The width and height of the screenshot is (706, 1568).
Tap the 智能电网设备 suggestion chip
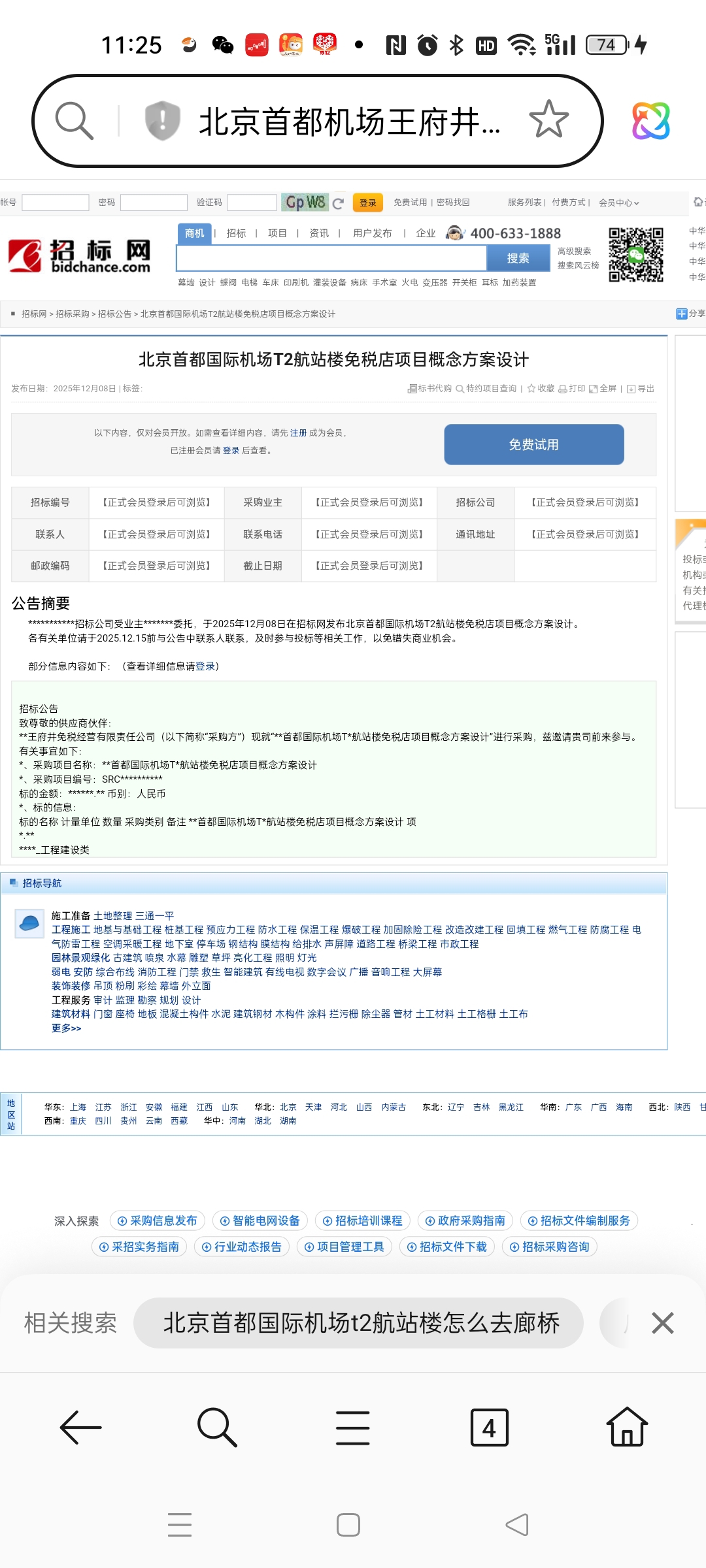click(260, 1220)
